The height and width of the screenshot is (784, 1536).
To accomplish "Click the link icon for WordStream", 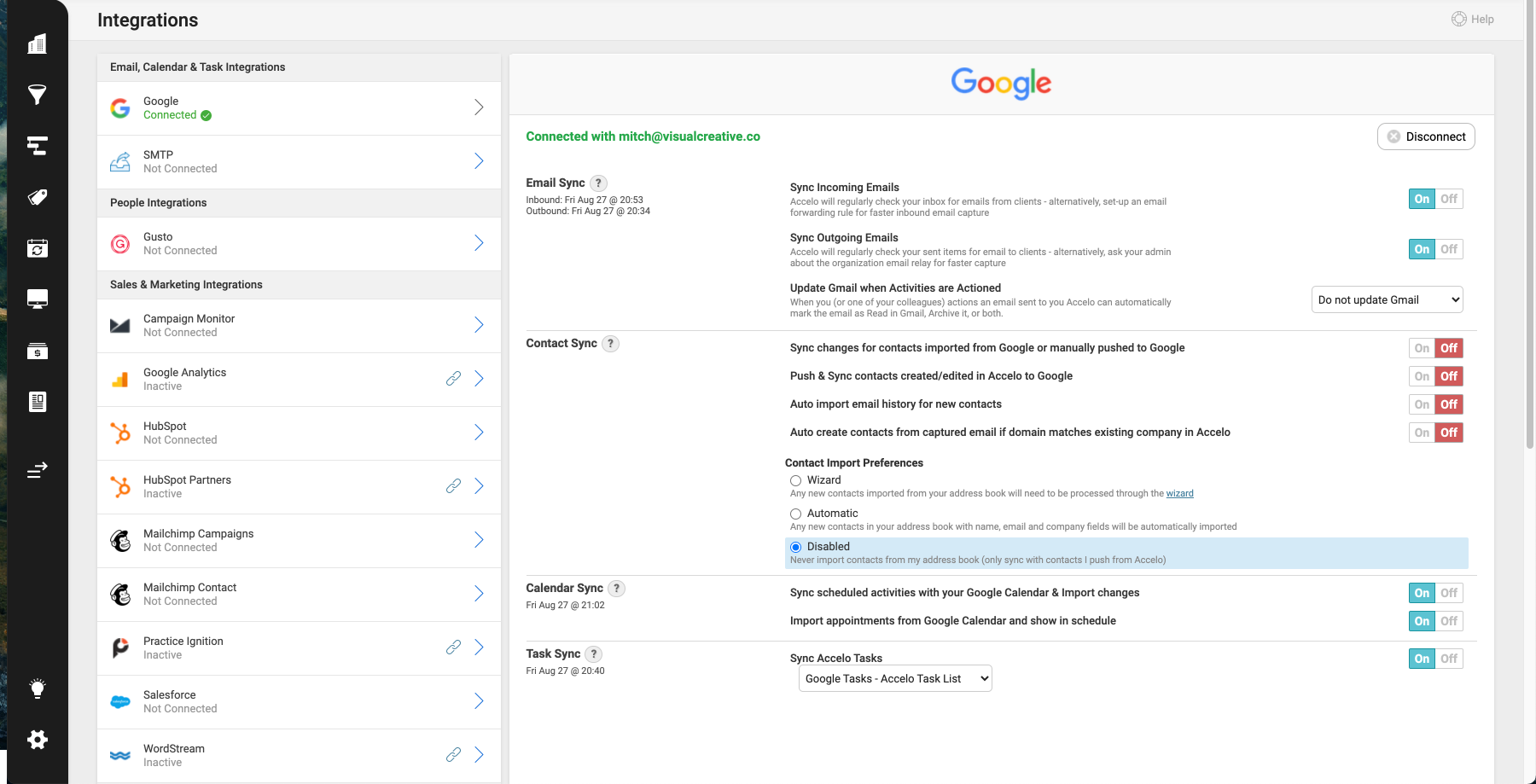I will pyautogui.click(x=453, y=754).
